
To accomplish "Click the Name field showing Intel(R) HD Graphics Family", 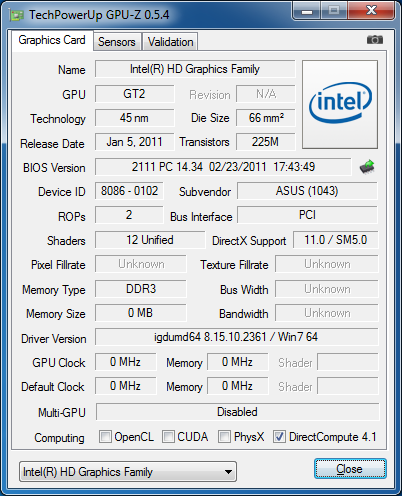I will (195, 69).
